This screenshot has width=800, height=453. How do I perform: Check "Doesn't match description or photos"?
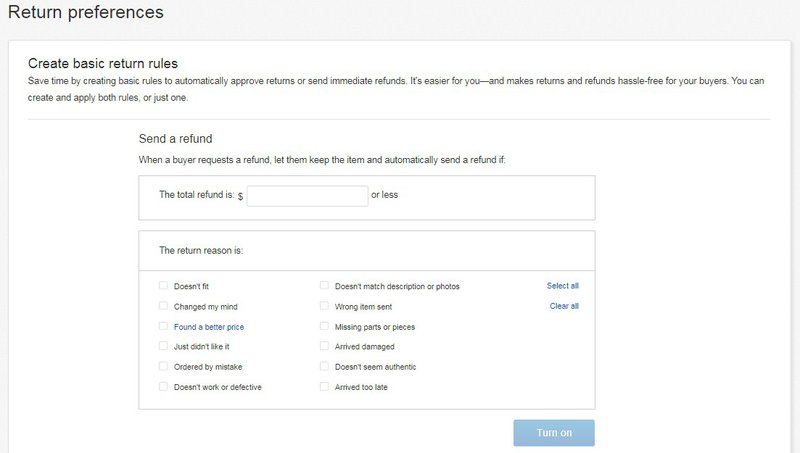point(324,286)
